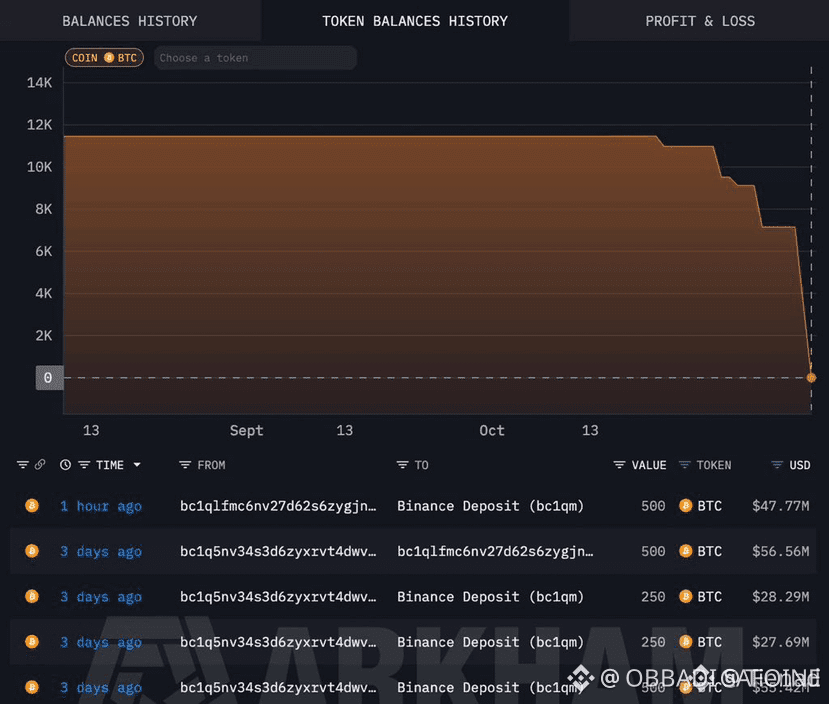Click the $56.56M USD value
This screenshot has width=829, height=704.
(x=780, y=552)
